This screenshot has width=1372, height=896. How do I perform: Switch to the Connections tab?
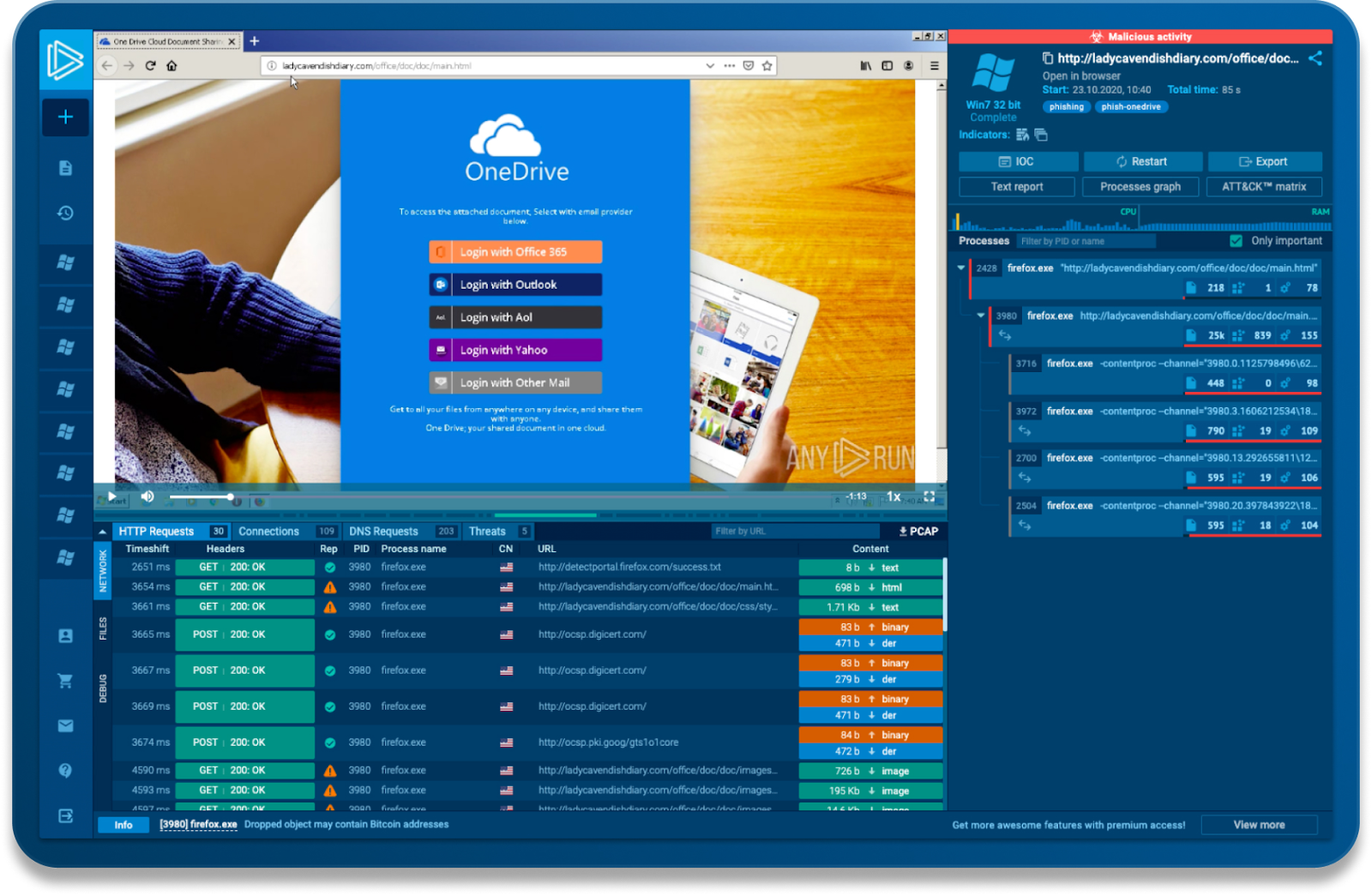pos(286,532)
